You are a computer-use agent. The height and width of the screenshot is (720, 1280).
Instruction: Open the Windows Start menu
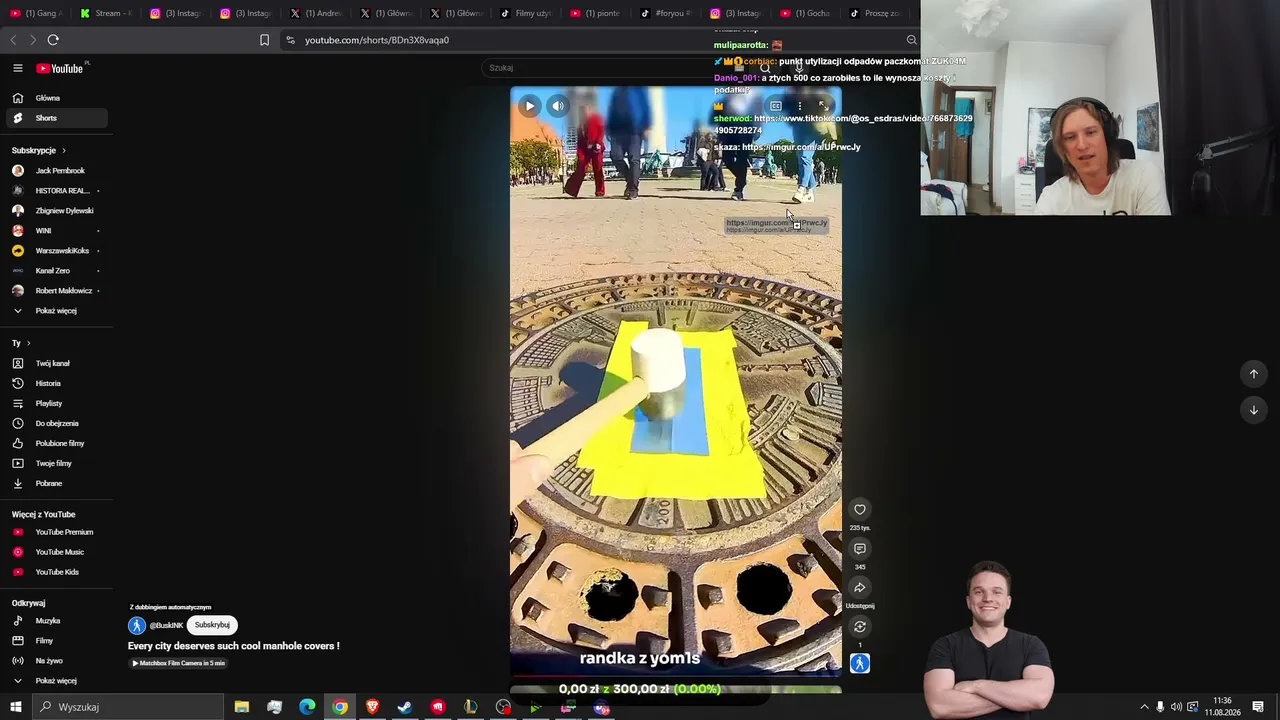15,707
